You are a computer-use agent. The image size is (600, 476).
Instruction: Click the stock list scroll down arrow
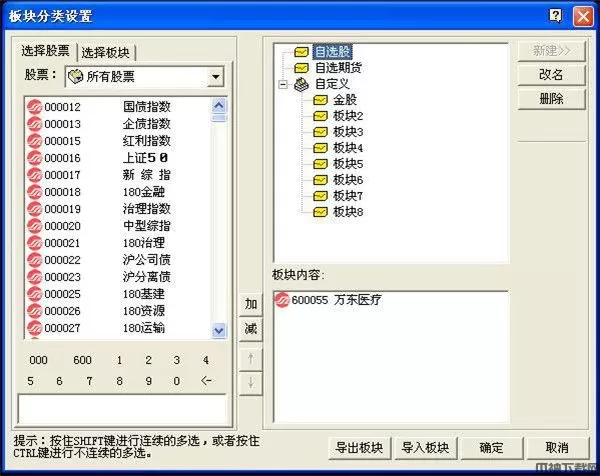point(219,330)
